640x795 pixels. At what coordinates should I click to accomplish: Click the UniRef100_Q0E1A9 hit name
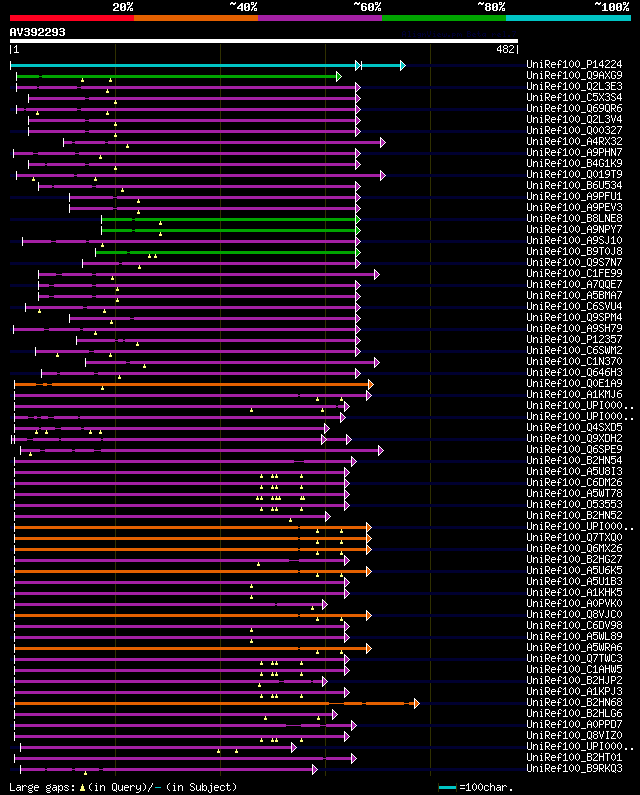pyautogui.click(x=574, y=383)
